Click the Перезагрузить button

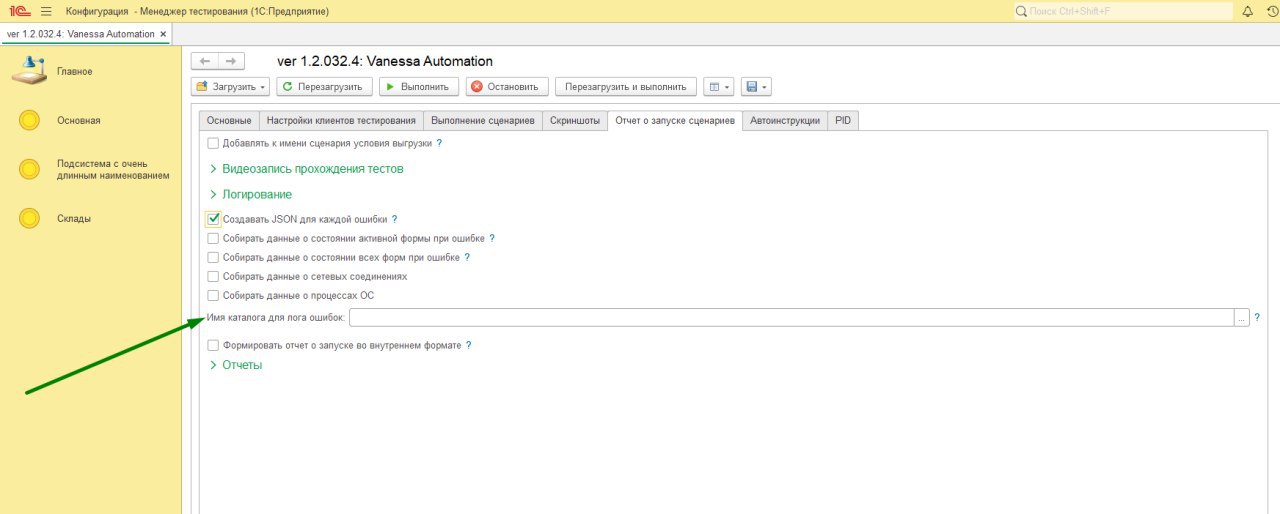(324, 87)
